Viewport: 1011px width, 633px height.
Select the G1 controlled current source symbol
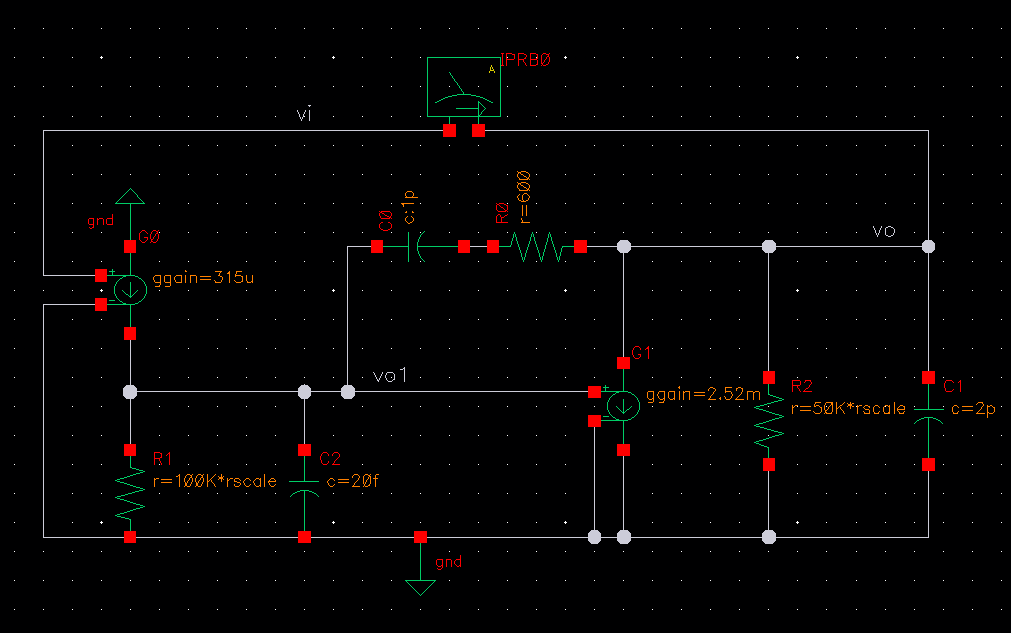[x=624, y=405]
